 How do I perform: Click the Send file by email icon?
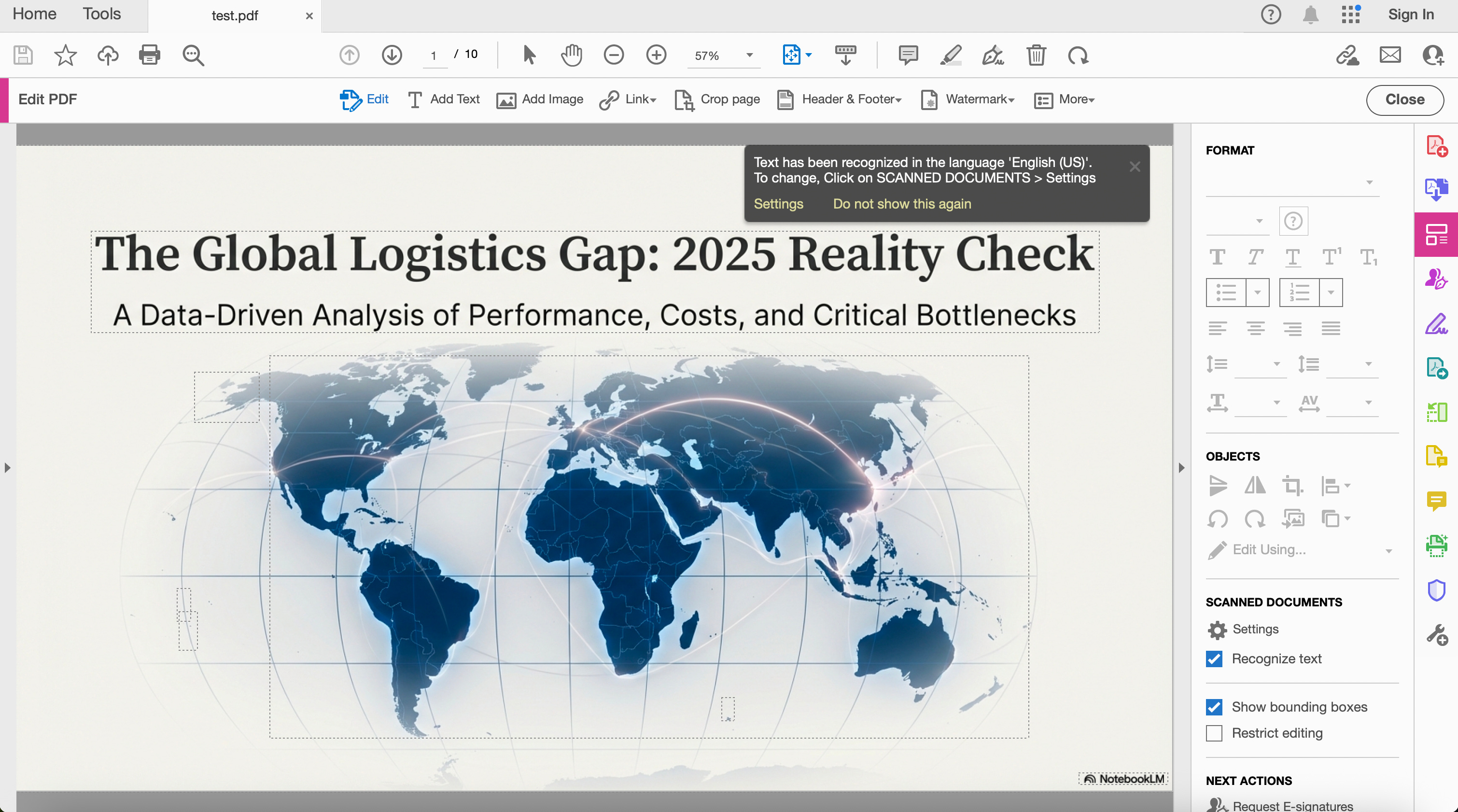1390,55
